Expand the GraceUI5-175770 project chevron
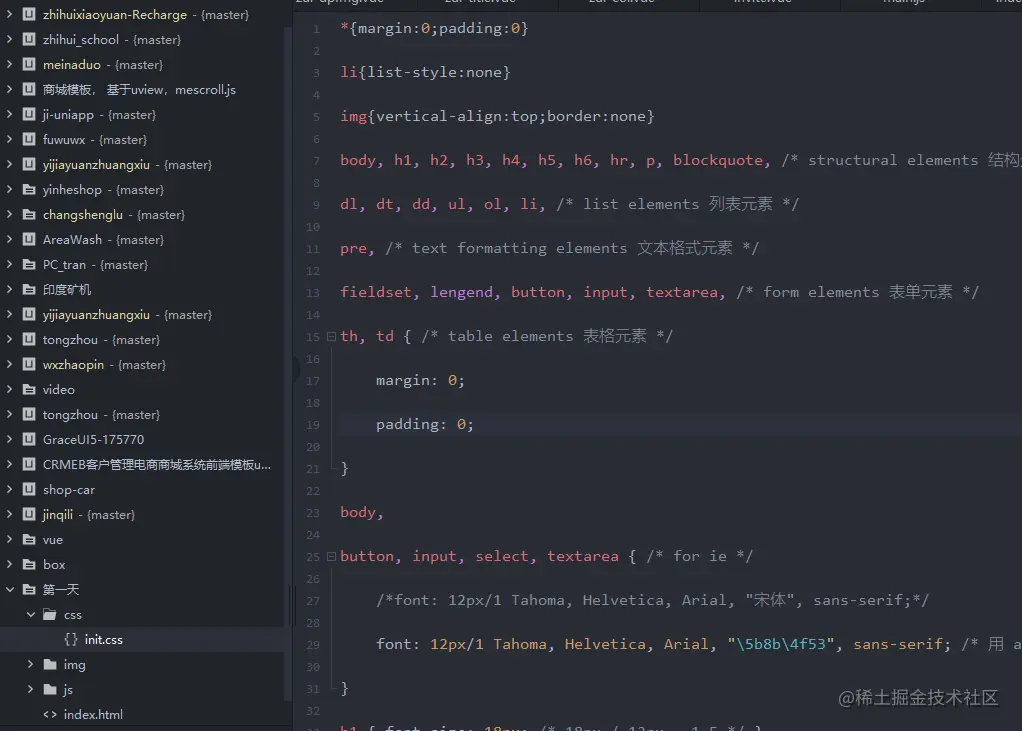Screen dimensions: 1022x731 coord(9,439)
